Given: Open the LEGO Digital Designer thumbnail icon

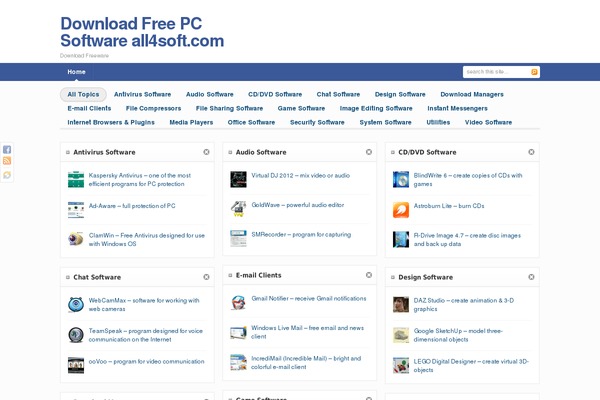Looking at the screenshot, I should click(x=401, y=365).
